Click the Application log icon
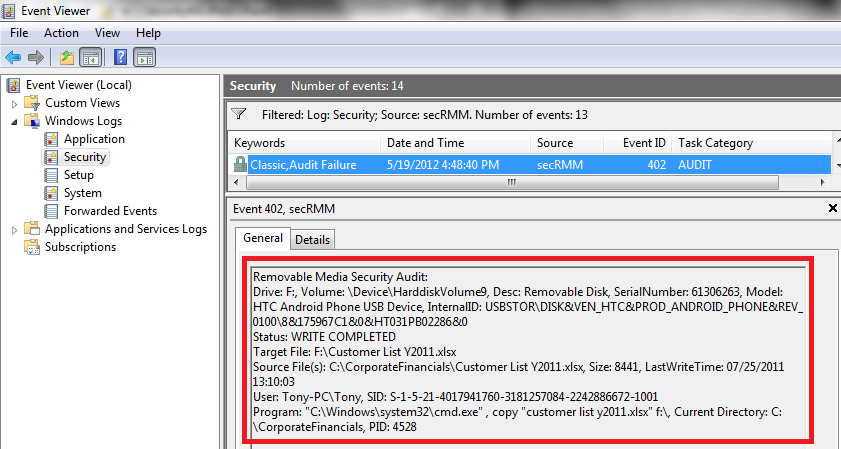Image resolution: width=841 pixels, height=449 pixels. 51,139
